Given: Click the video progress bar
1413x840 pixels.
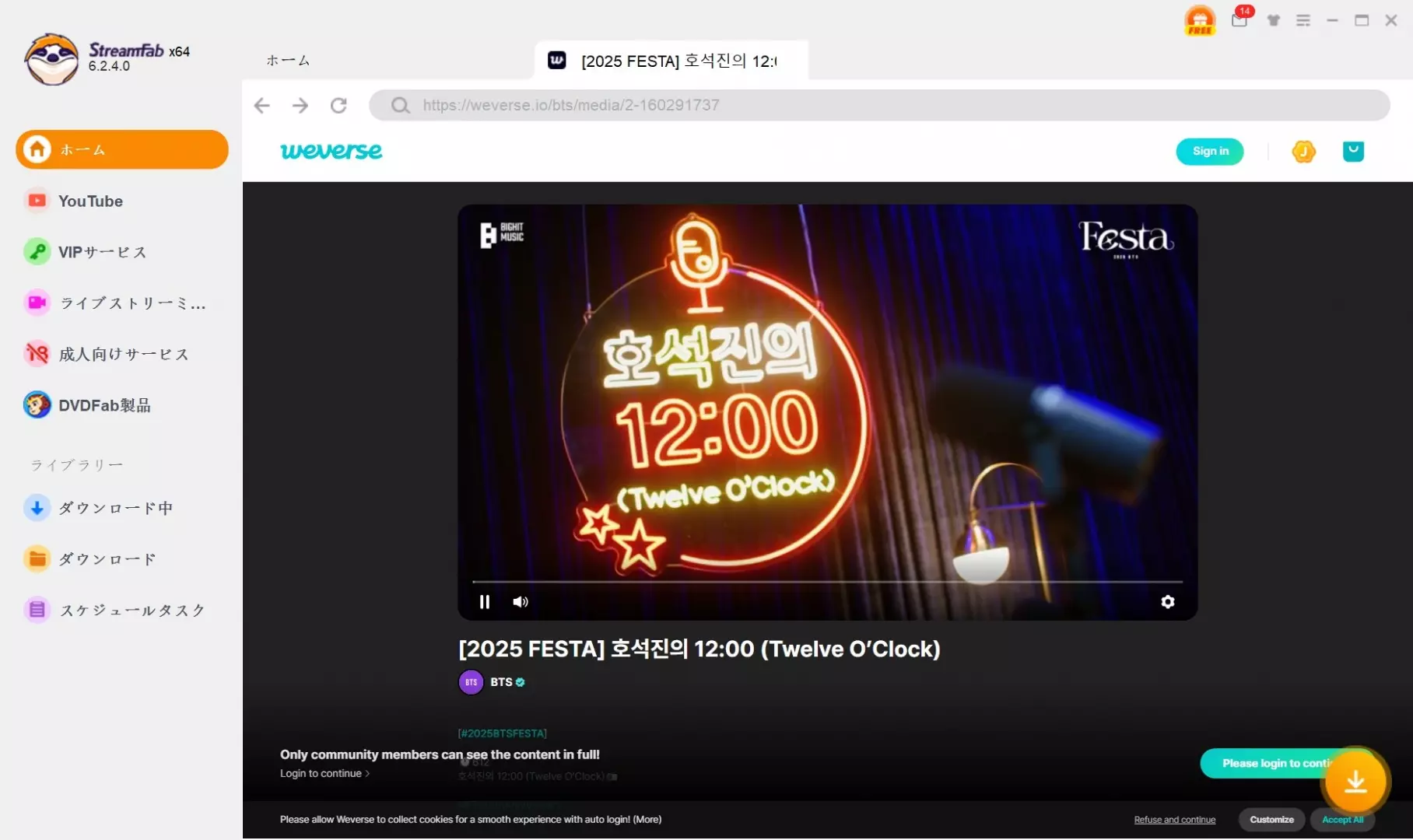Looking at the screenshot, I should pos(827,581).
